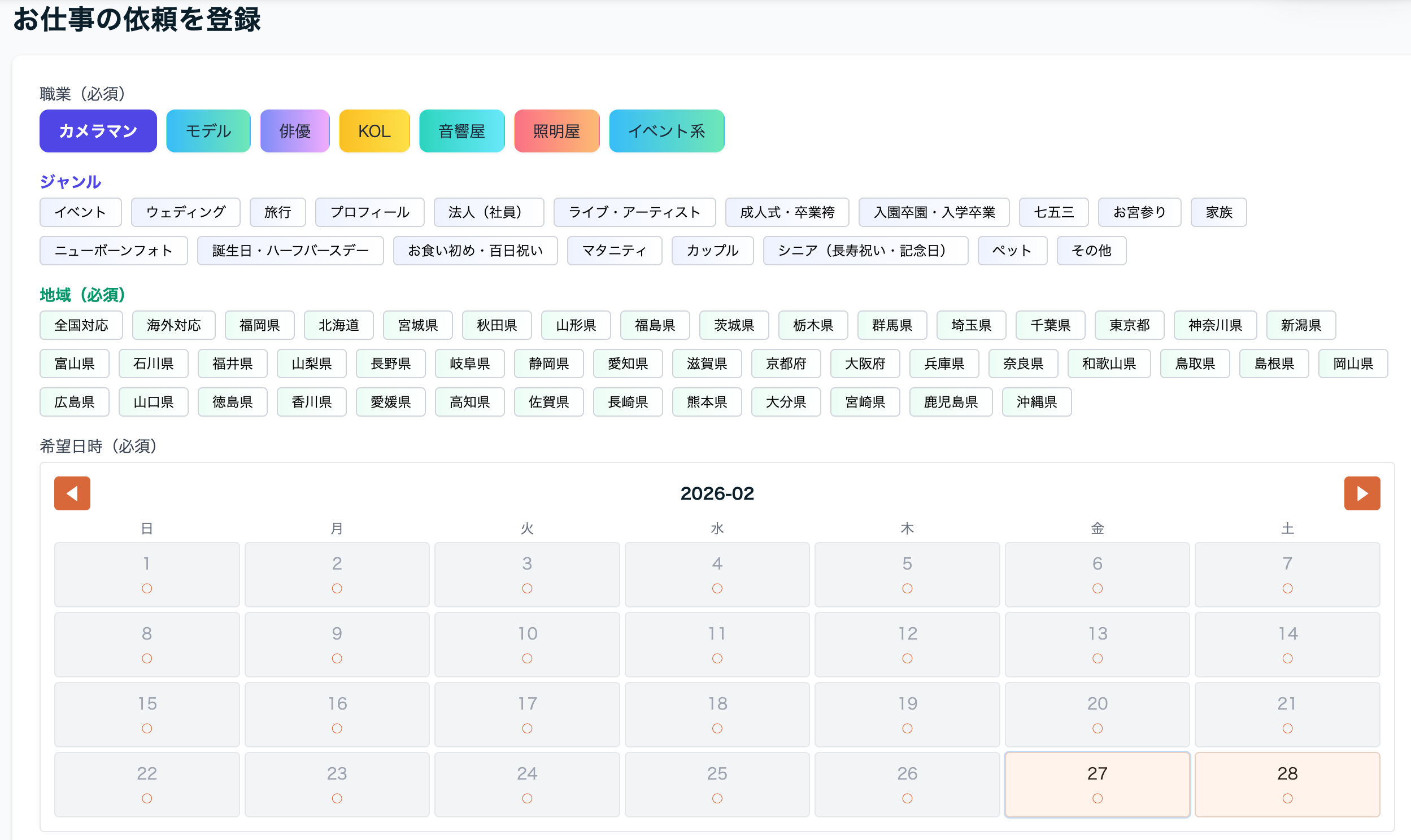
Task: Select the 海外対応 region option
Action: click(x=174, y=325)
